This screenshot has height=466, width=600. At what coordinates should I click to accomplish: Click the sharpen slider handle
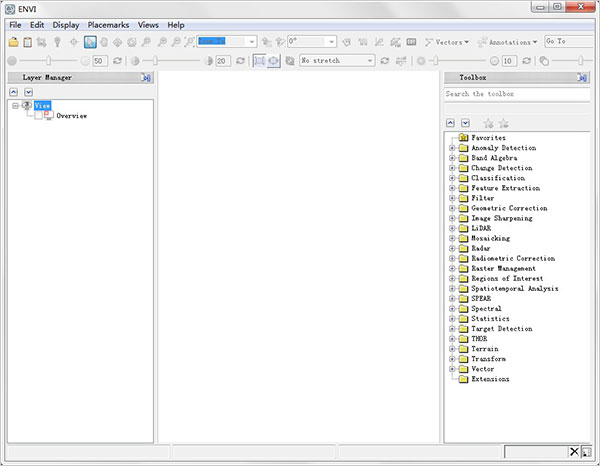click(435, 61)
